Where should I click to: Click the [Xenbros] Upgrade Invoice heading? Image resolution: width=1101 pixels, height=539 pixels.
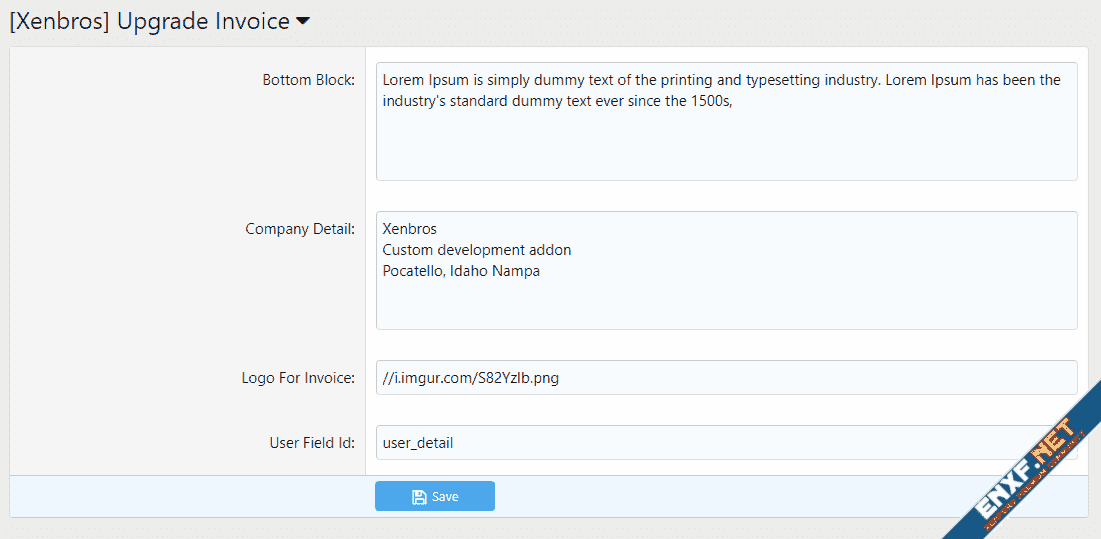(149, 21)
